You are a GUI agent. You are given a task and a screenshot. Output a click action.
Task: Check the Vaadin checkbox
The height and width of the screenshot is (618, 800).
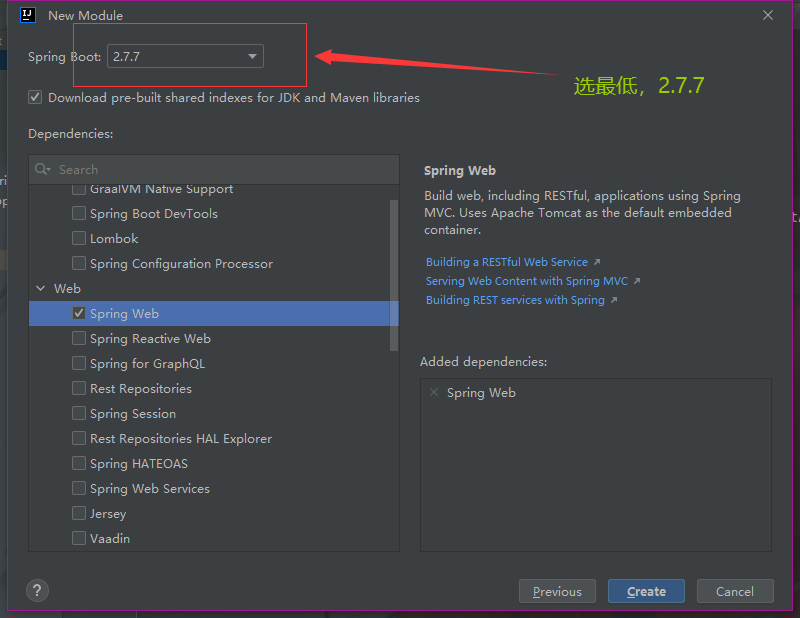pyautogui.click(x=79, y=538)
